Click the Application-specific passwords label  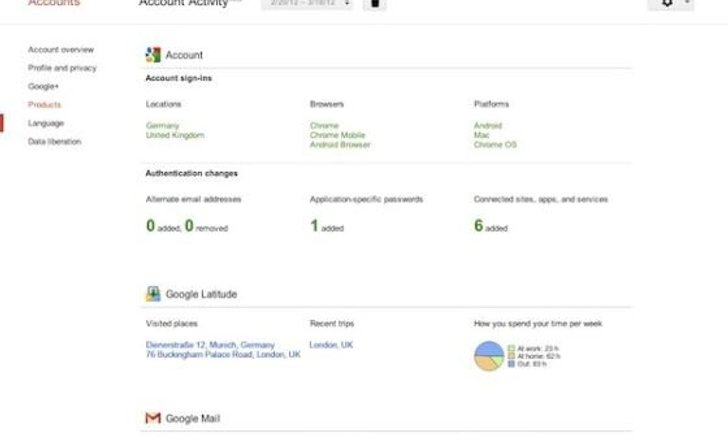366,199
